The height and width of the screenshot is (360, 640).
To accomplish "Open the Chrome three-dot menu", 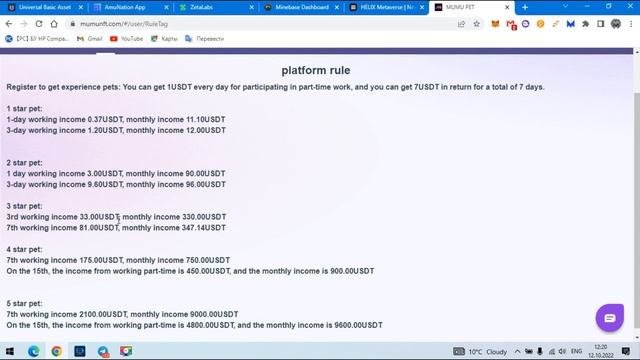I will point(631,24).
